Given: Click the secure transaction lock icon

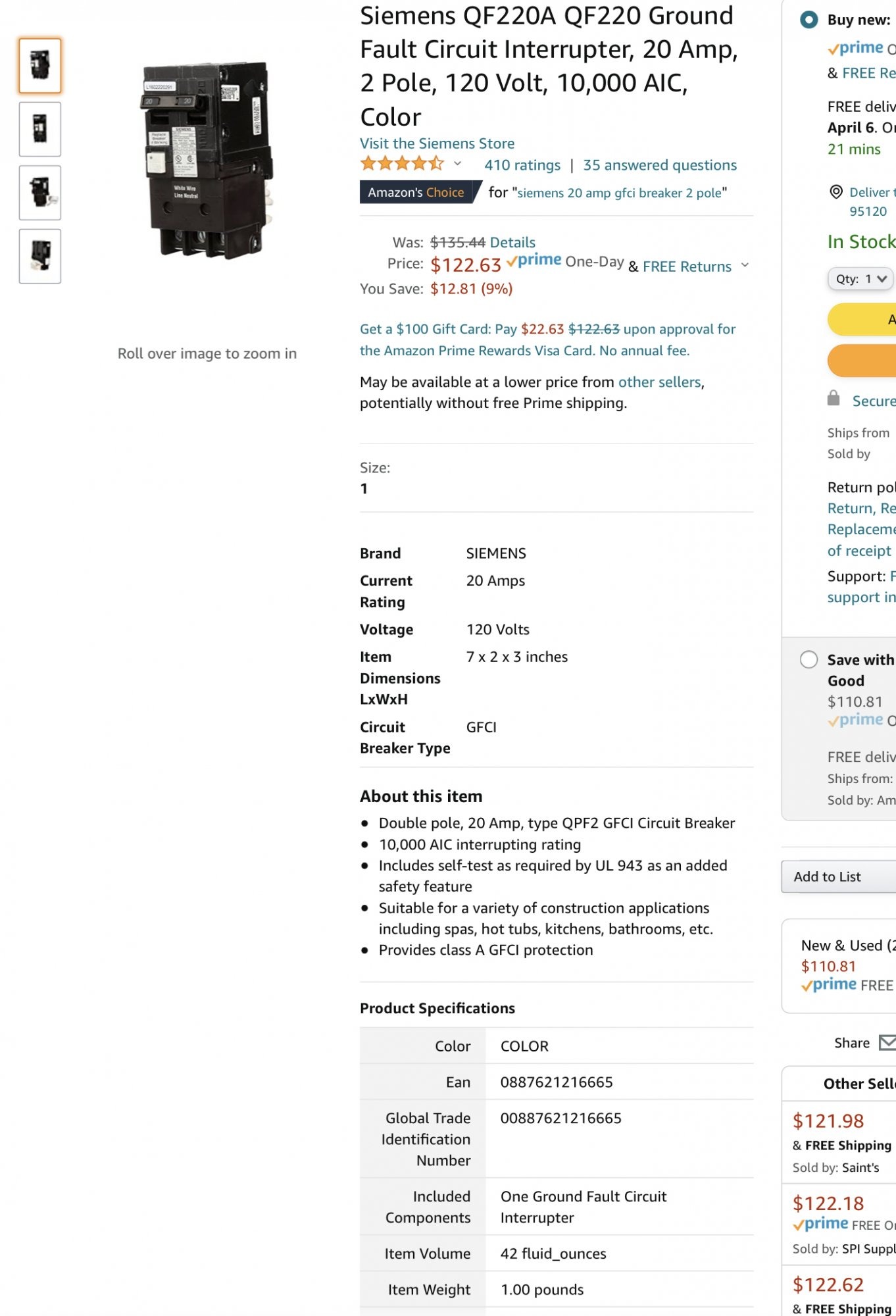Looking at the screenshot, I should [834, 398].
